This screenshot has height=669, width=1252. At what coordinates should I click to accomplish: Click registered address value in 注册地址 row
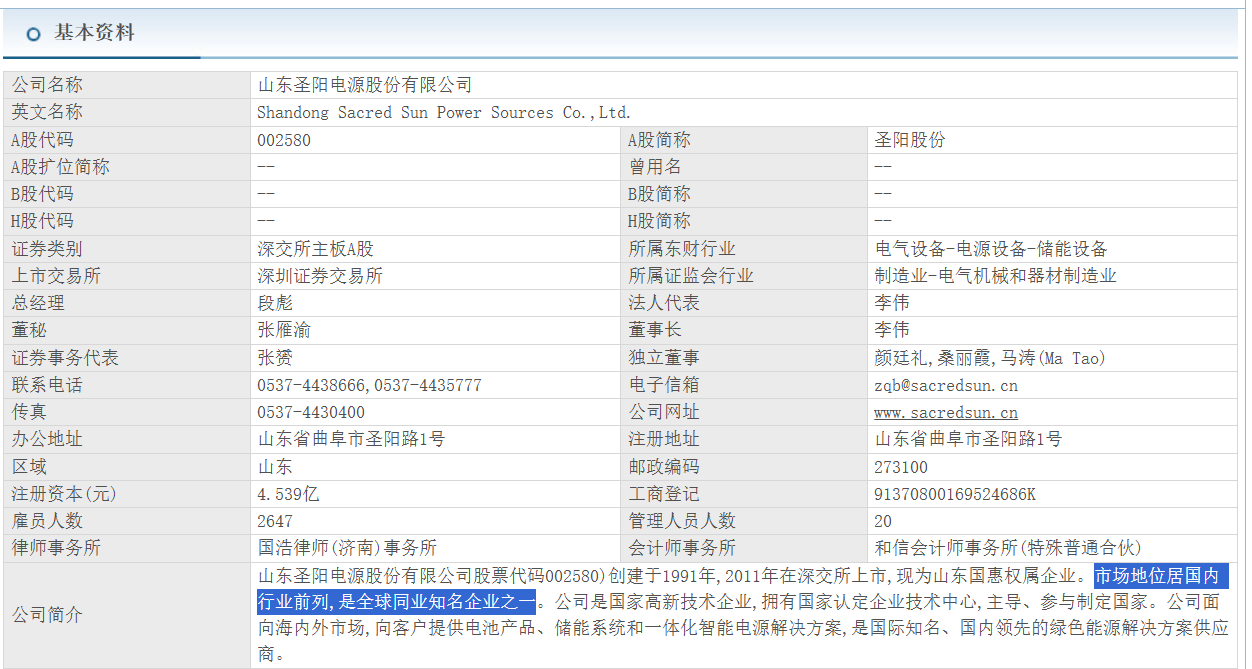(968, 439)
